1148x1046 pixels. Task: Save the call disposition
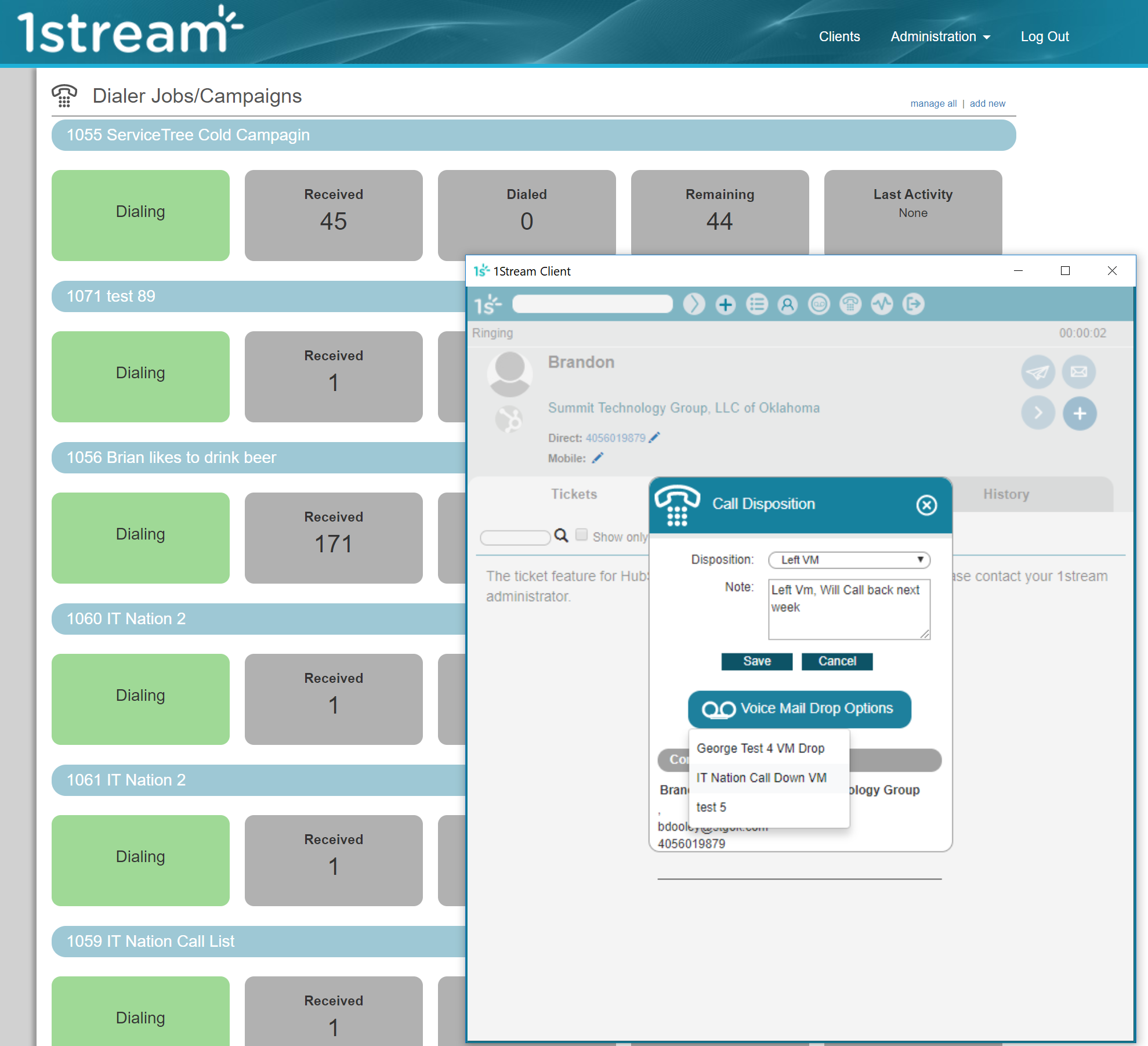click(x=757, y=661)
